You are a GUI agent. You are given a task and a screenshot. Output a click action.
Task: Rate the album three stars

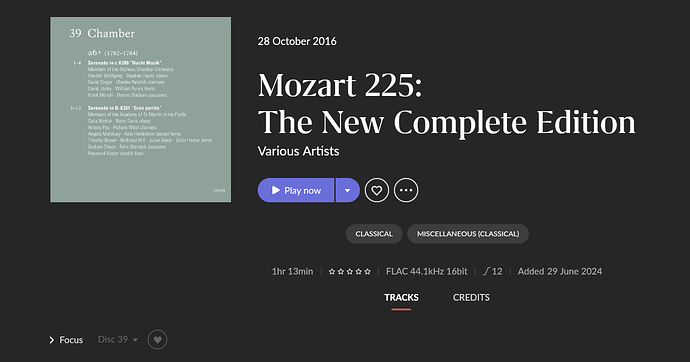350,272
